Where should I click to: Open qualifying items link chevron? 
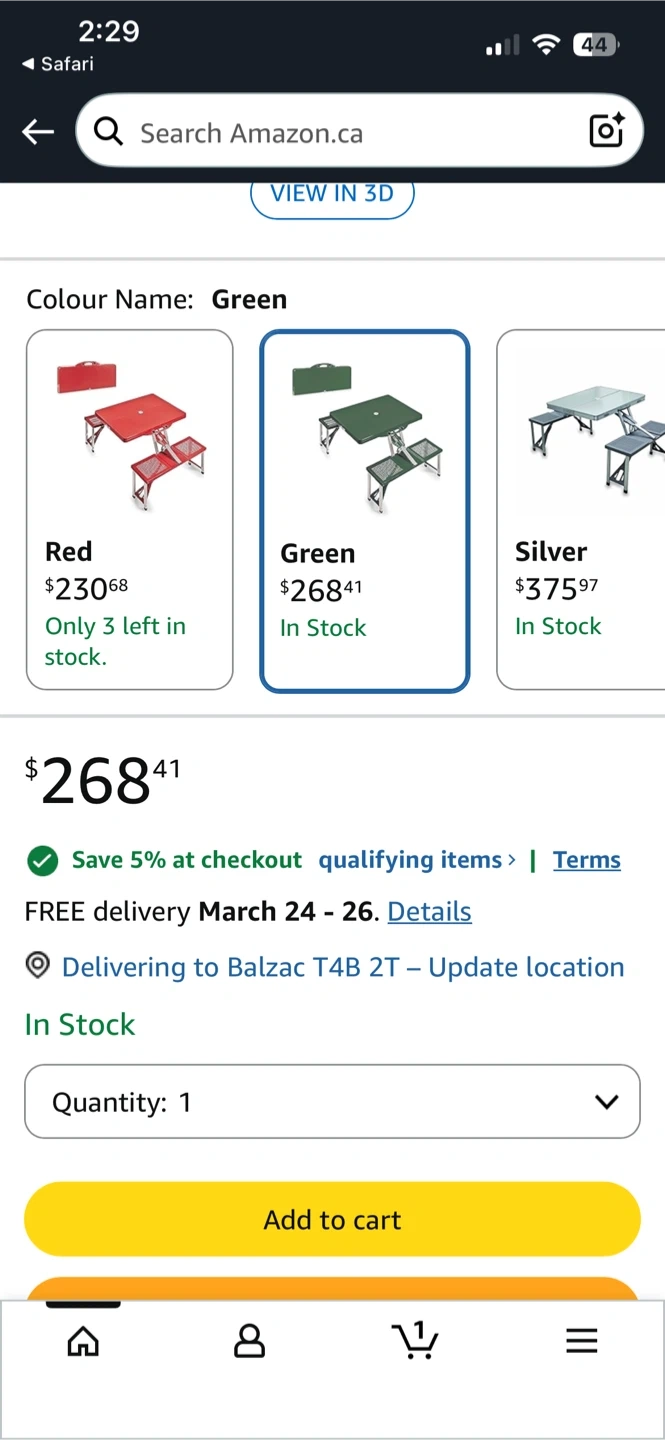coord(512,860)
